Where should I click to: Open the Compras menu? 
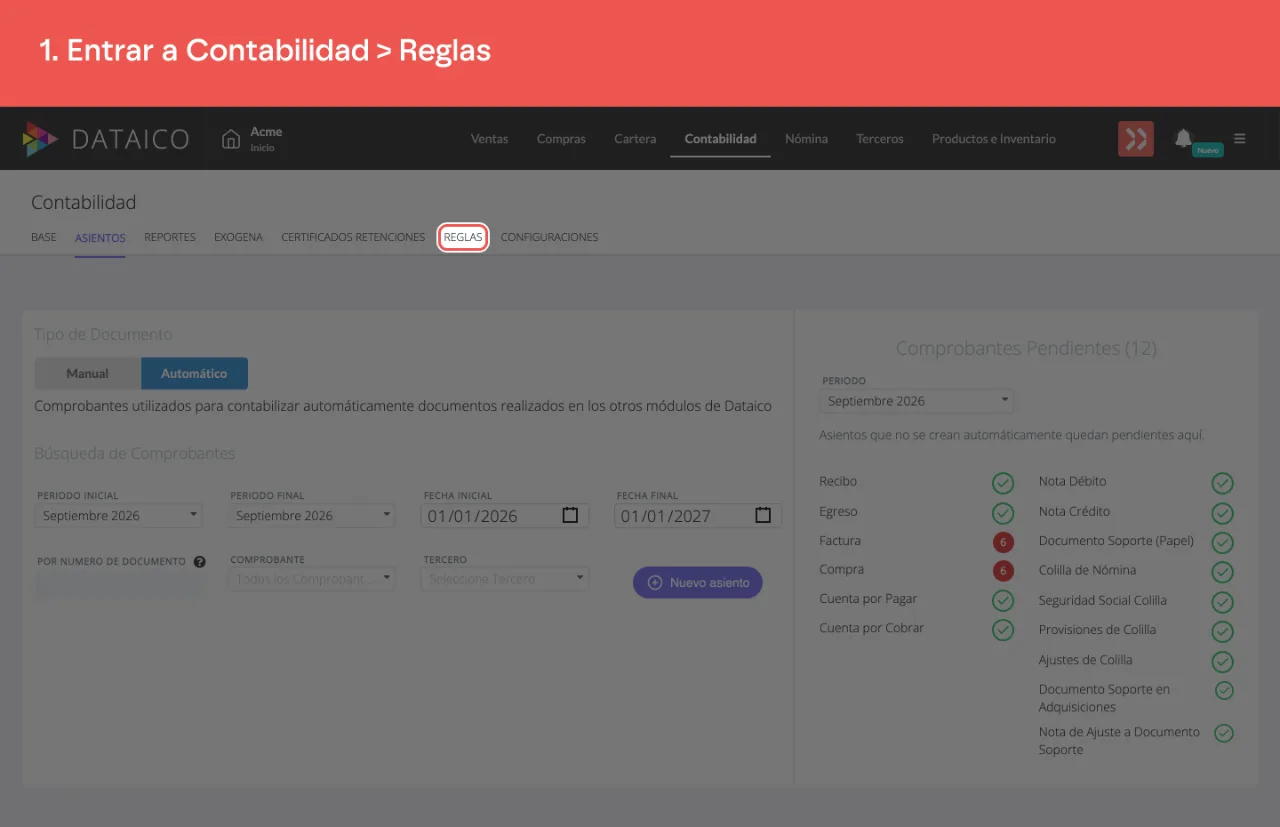[x=561, y=139]
